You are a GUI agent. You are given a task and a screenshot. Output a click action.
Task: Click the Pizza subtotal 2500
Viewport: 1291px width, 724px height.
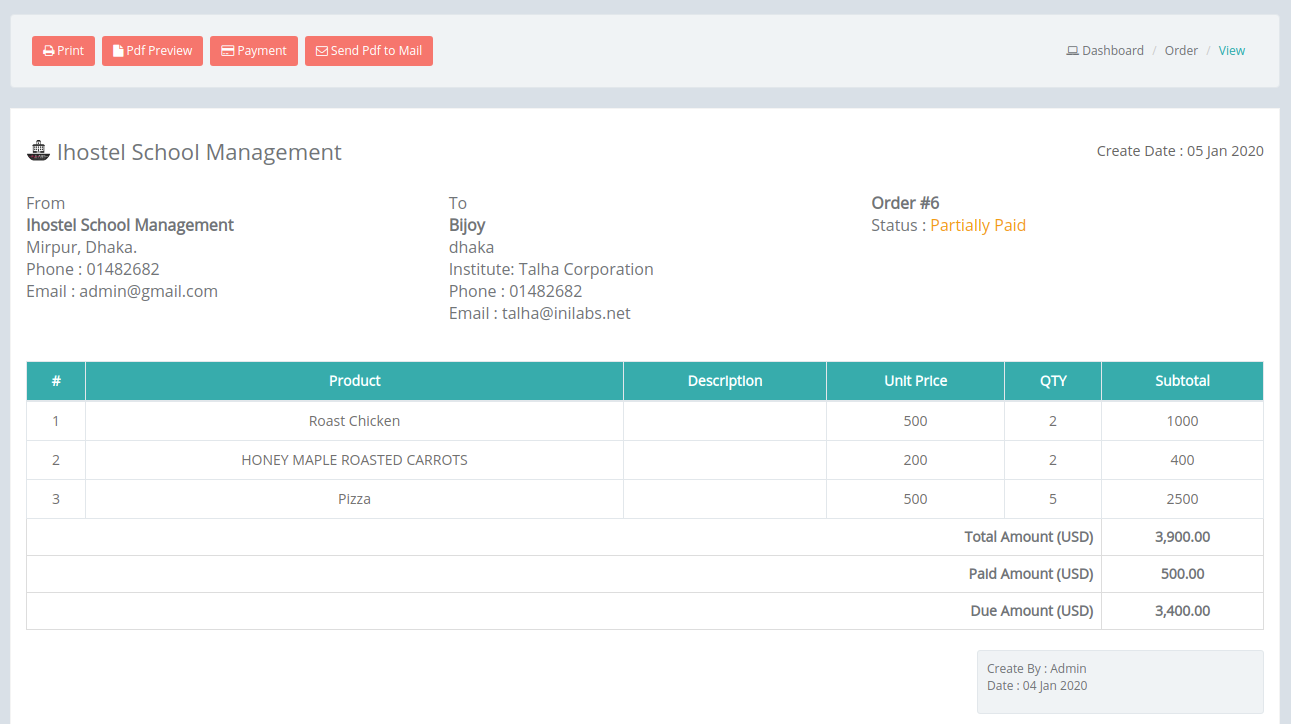point(1182,499)
